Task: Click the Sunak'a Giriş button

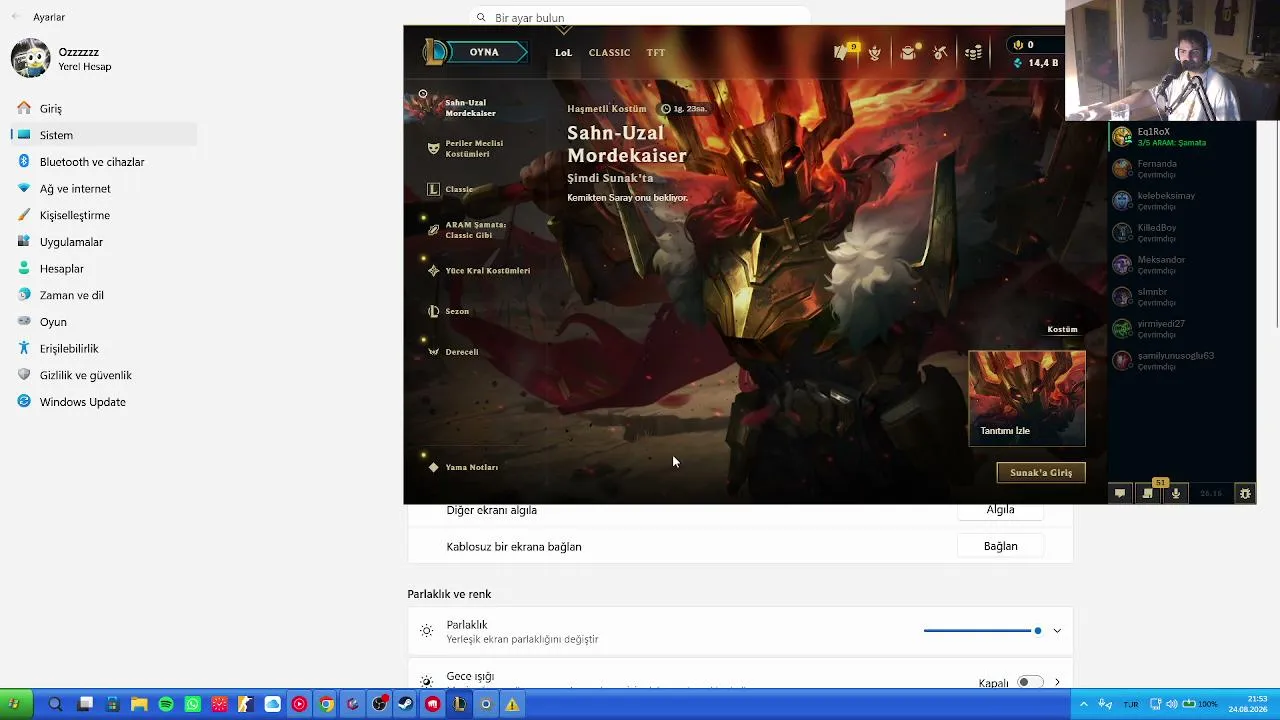Action: pos(1041,472)
